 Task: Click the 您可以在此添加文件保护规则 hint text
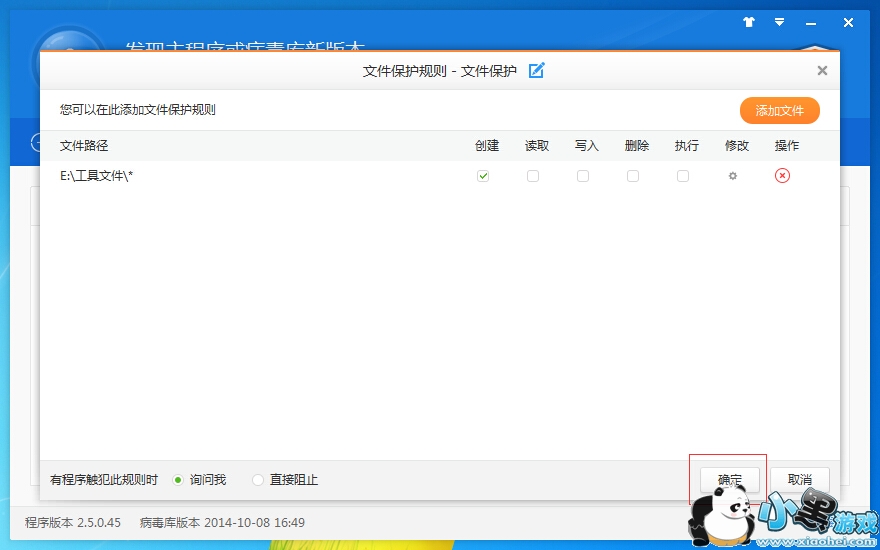138,109
